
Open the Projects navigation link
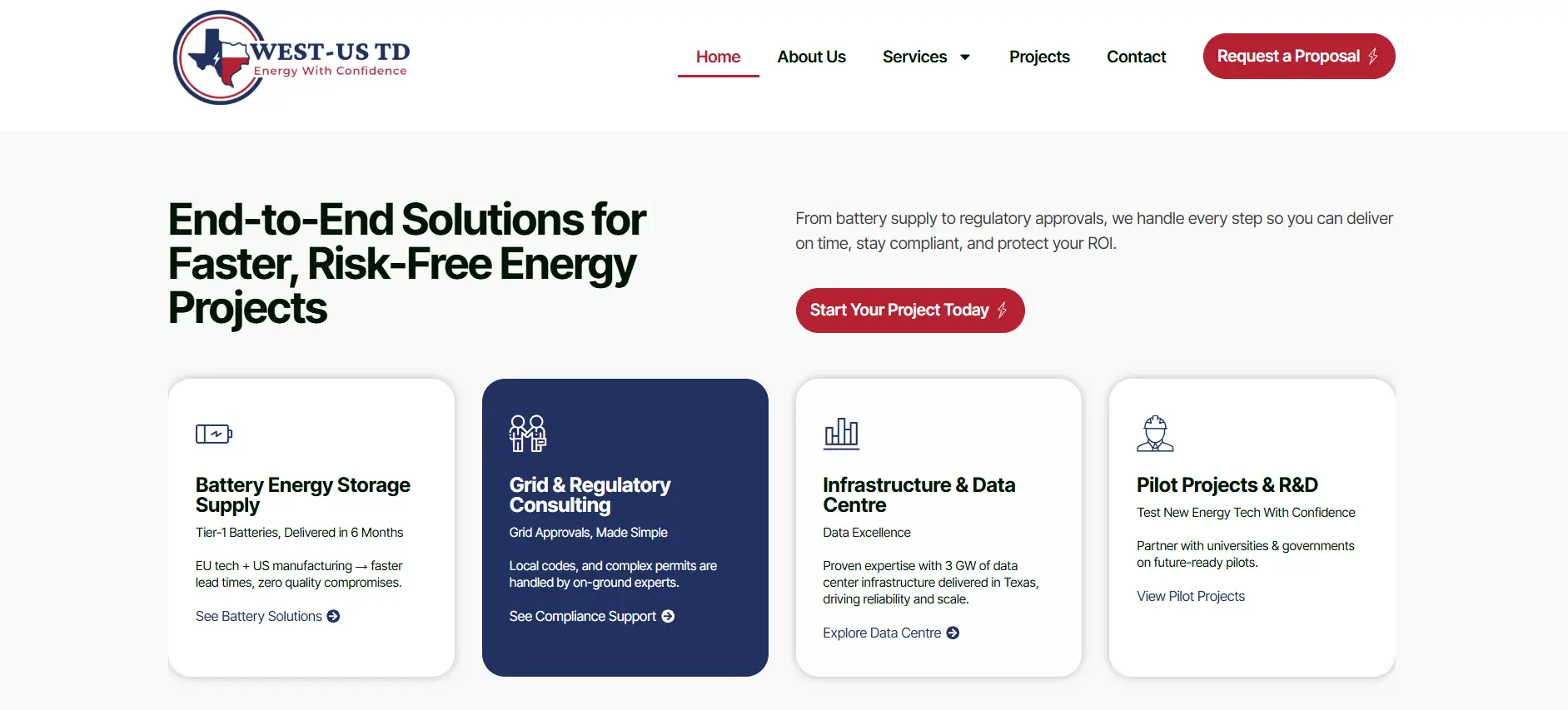click(x=1039, y=57)
